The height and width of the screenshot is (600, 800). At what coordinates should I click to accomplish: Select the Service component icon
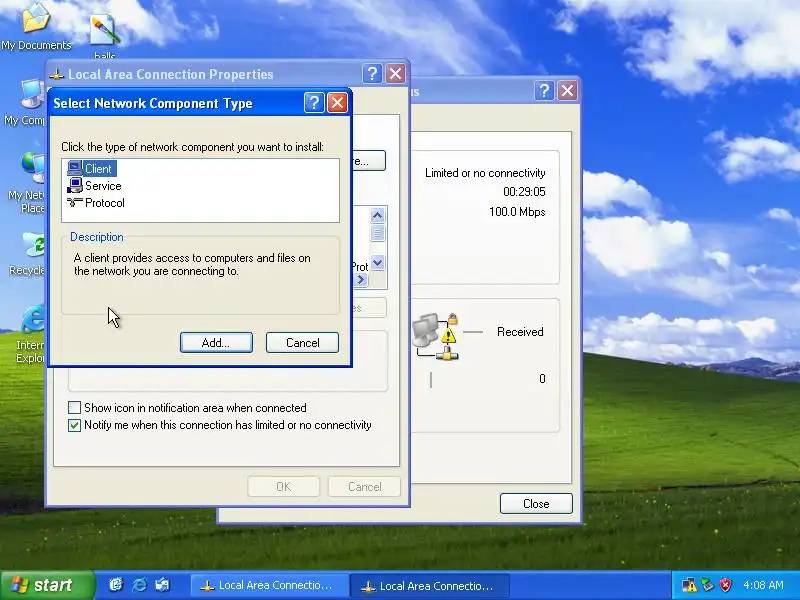coord(74,185)
